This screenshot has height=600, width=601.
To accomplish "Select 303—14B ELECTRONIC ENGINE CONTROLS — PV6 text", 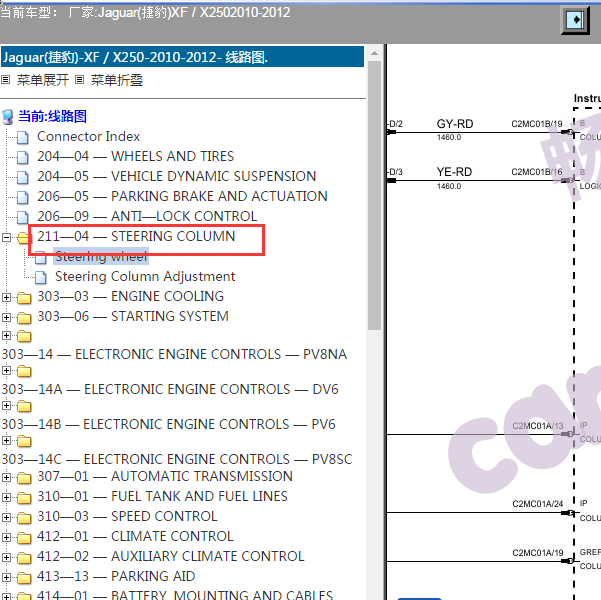I will (169, 424).
